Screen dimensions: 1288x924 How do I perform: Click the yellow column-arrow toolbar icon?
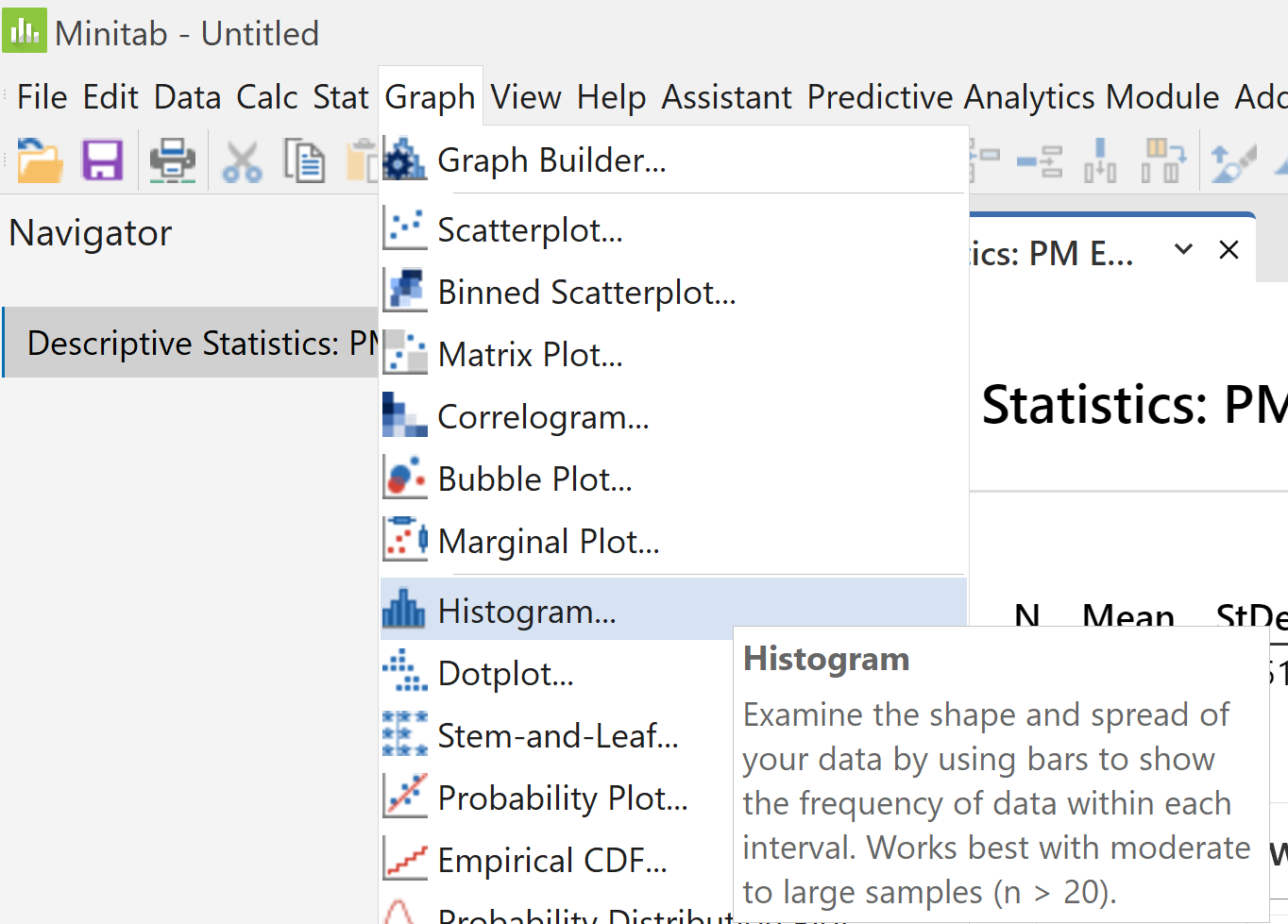[x=1163, y=160]
